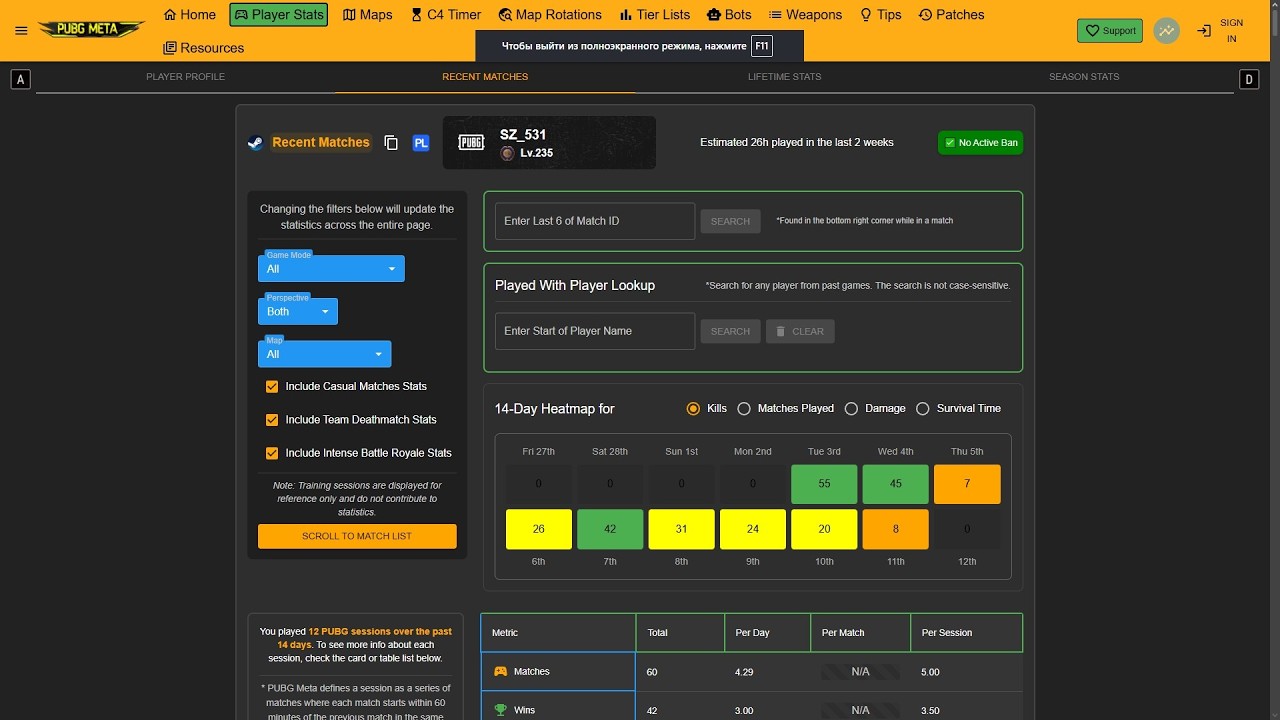Click the PUBG logo on the player card
1280x720 pixels.
point(471,143)
